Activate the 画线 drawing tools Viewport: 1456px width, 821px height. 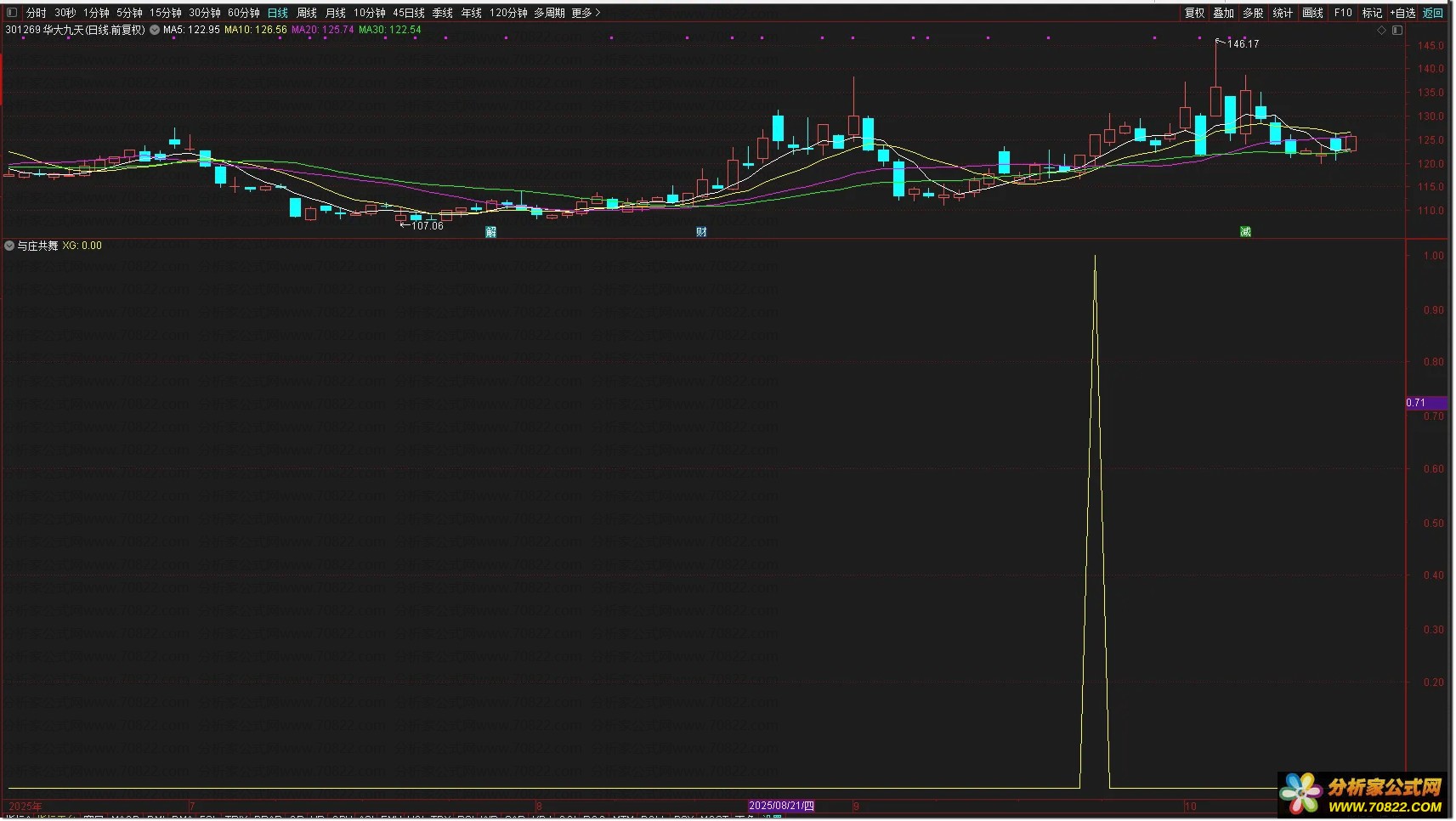[x=1313, y=13]
